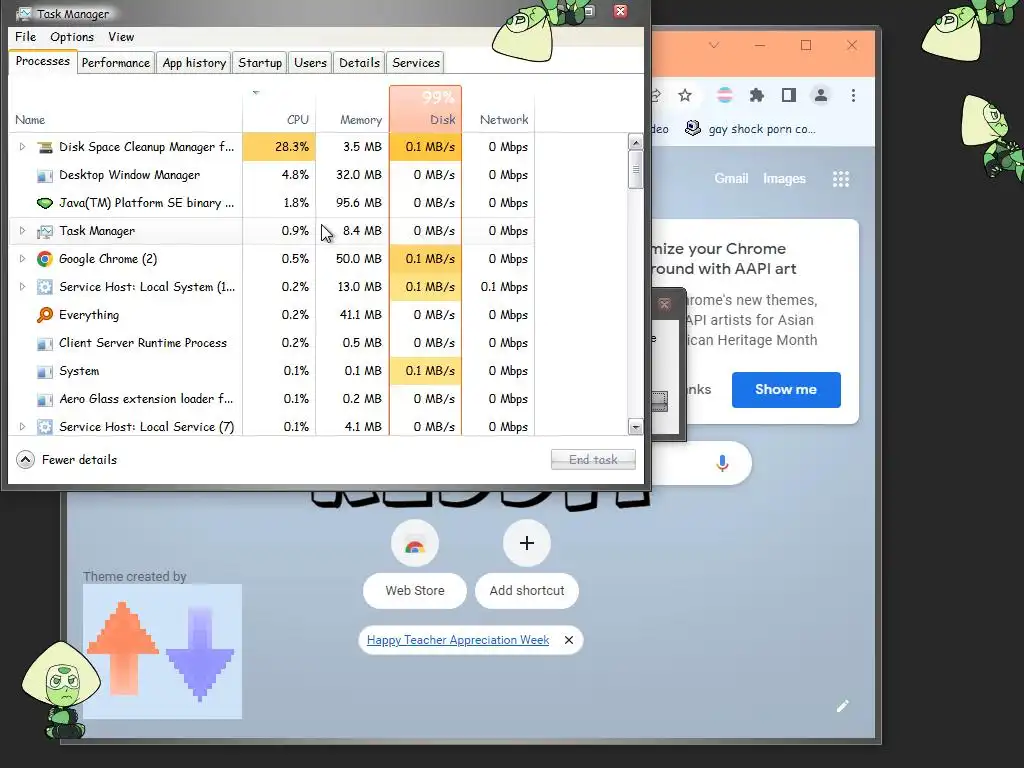Click the purple down arrow theme image
Screen dimensions: 1024x768
pyautogui.click(x=200, y=654)
